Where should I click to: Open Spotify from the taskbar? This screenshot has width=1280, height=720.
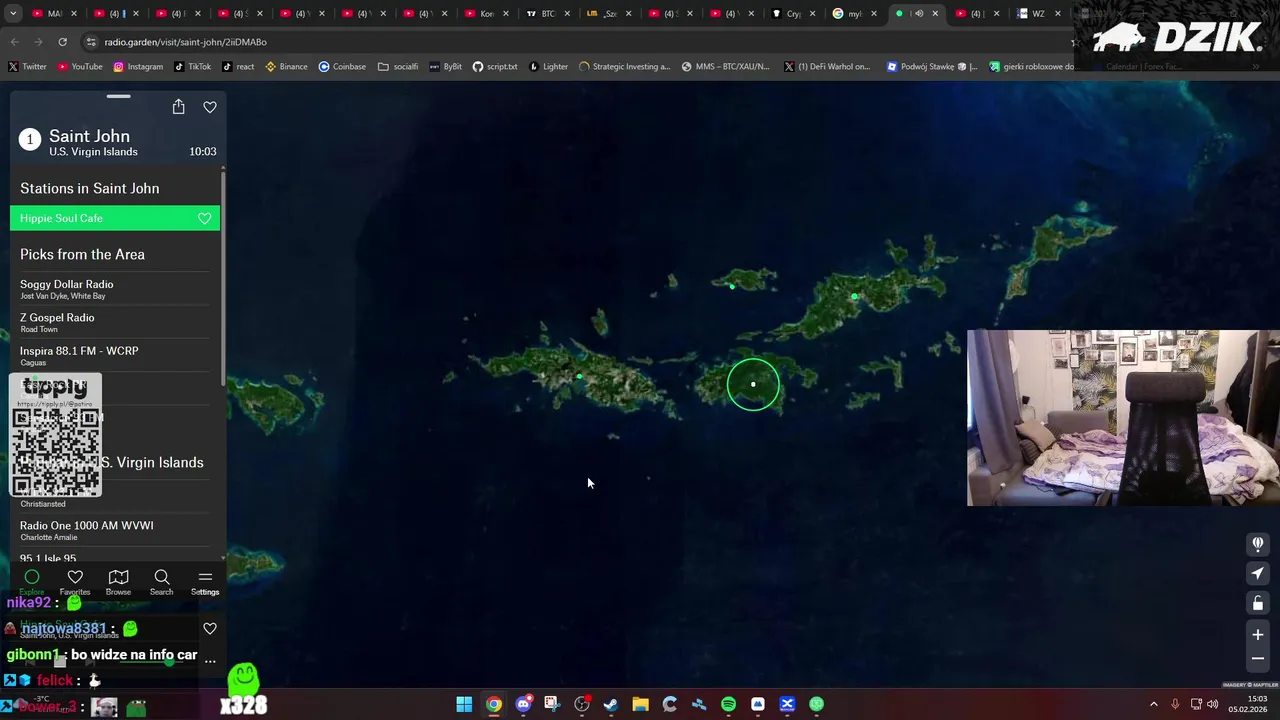click(728, 704)
